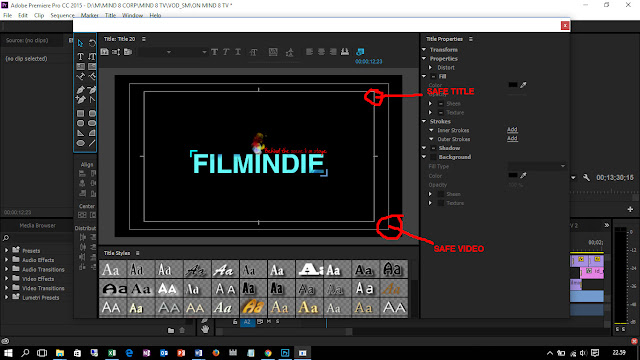Select the Rectangle shape tool
This screenshot has width=640, height=360.
point(80,113)
